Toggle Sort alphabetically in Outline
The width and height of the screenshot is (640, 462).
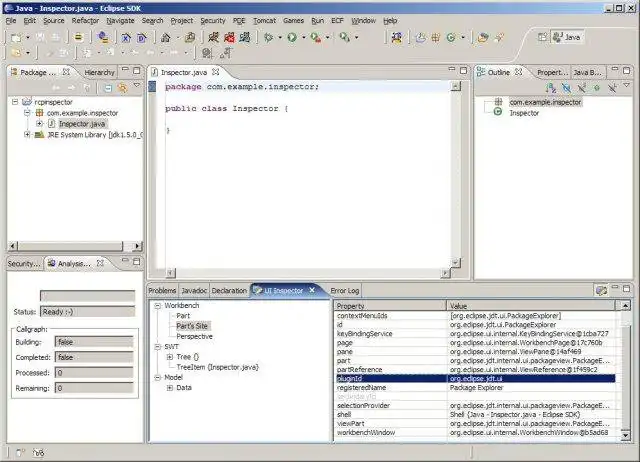tap(551, 88)
